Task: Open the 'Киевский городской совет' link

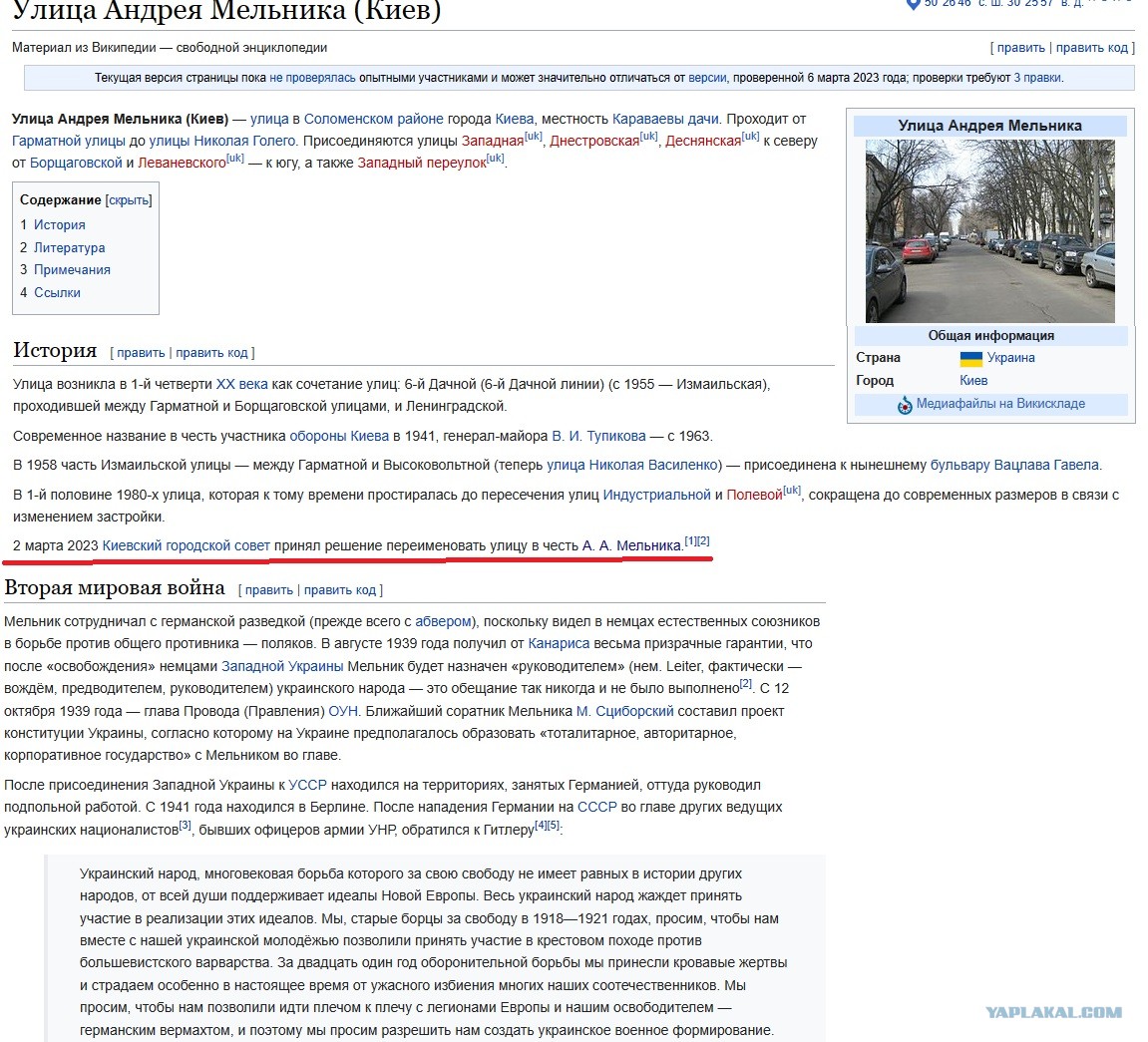Action: [186, 545]
